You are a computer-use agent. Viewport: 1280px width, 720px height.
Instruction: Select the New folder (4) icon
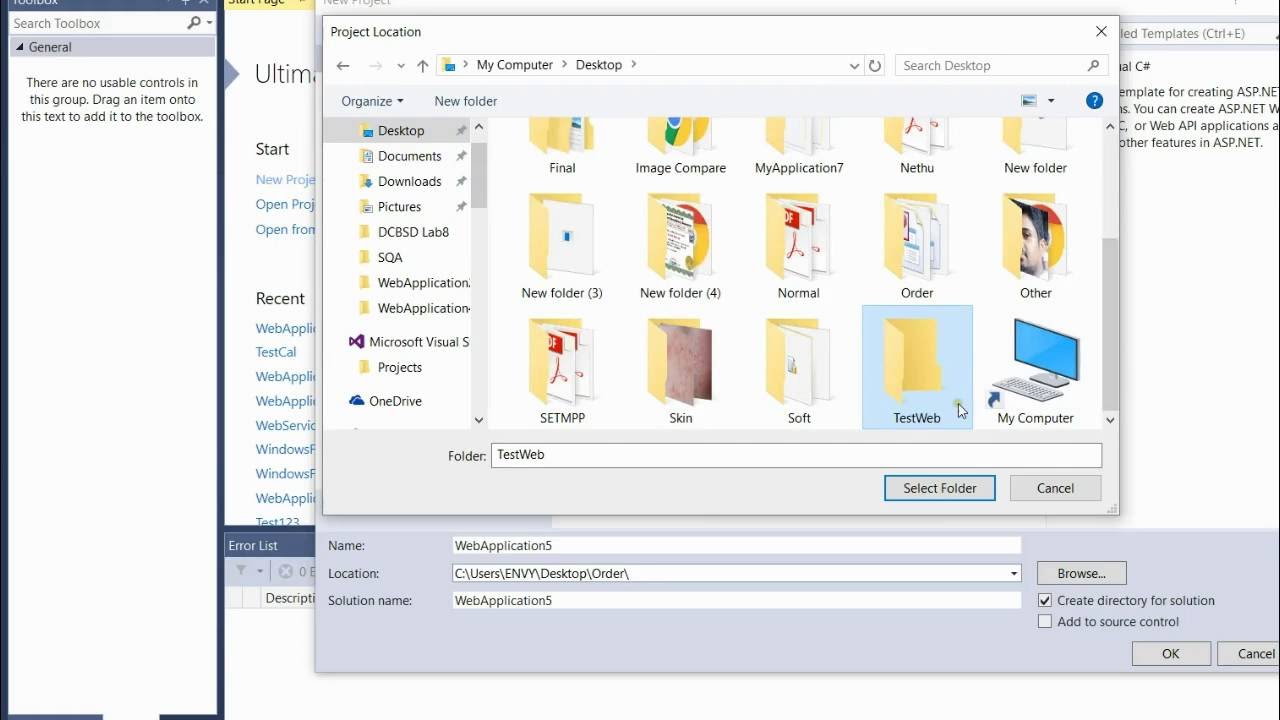click(681, 247)
